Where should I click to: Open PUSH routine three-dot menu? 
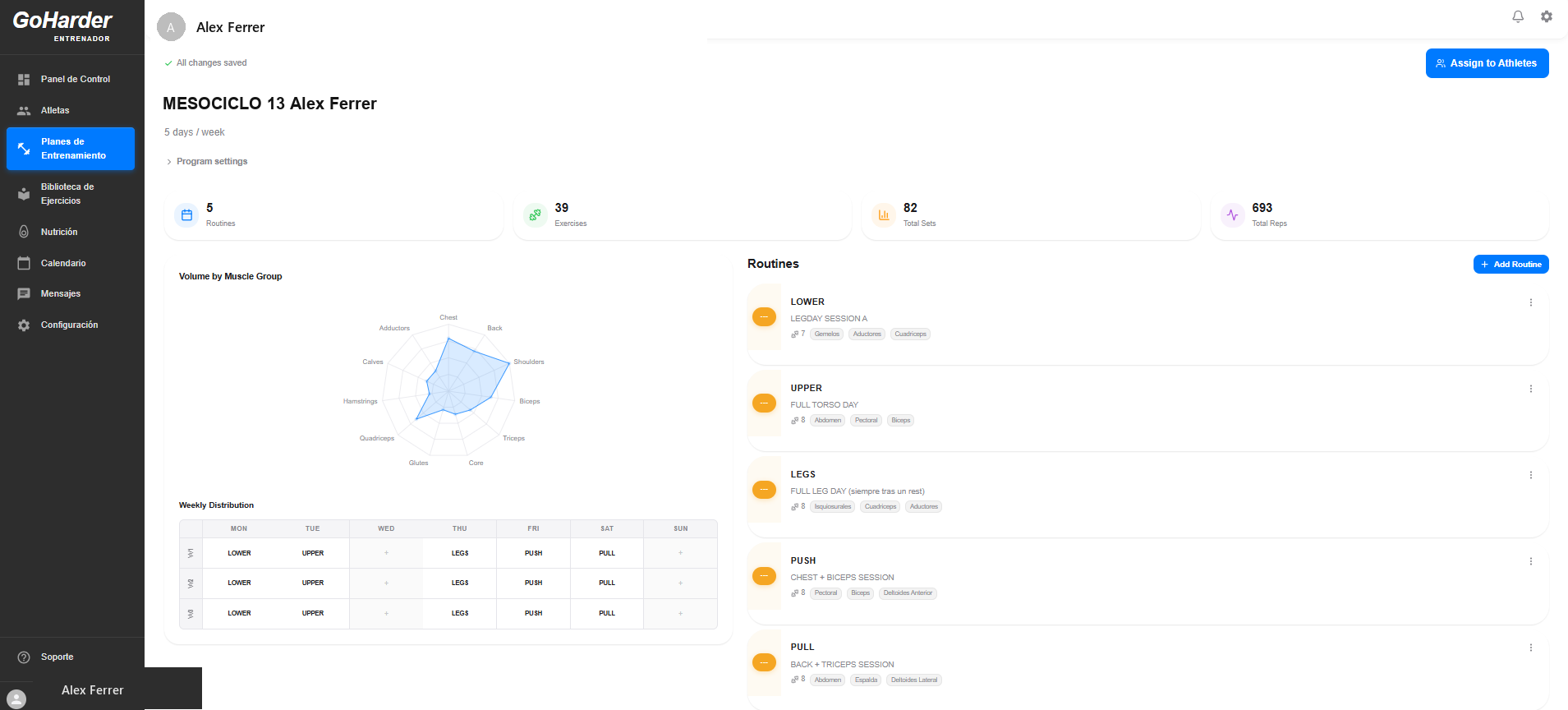click(x=1531, y=561)
